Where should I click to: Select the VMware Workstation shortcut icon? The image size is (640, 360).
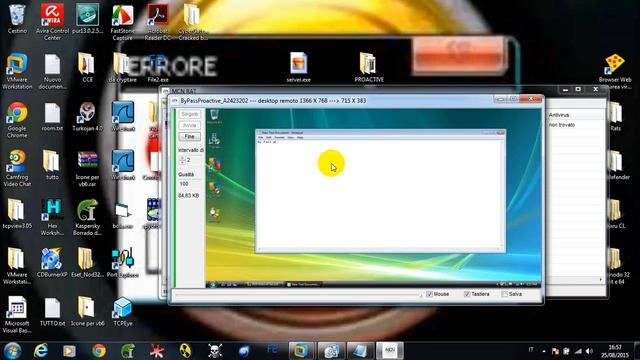click(x=17, y=71)
